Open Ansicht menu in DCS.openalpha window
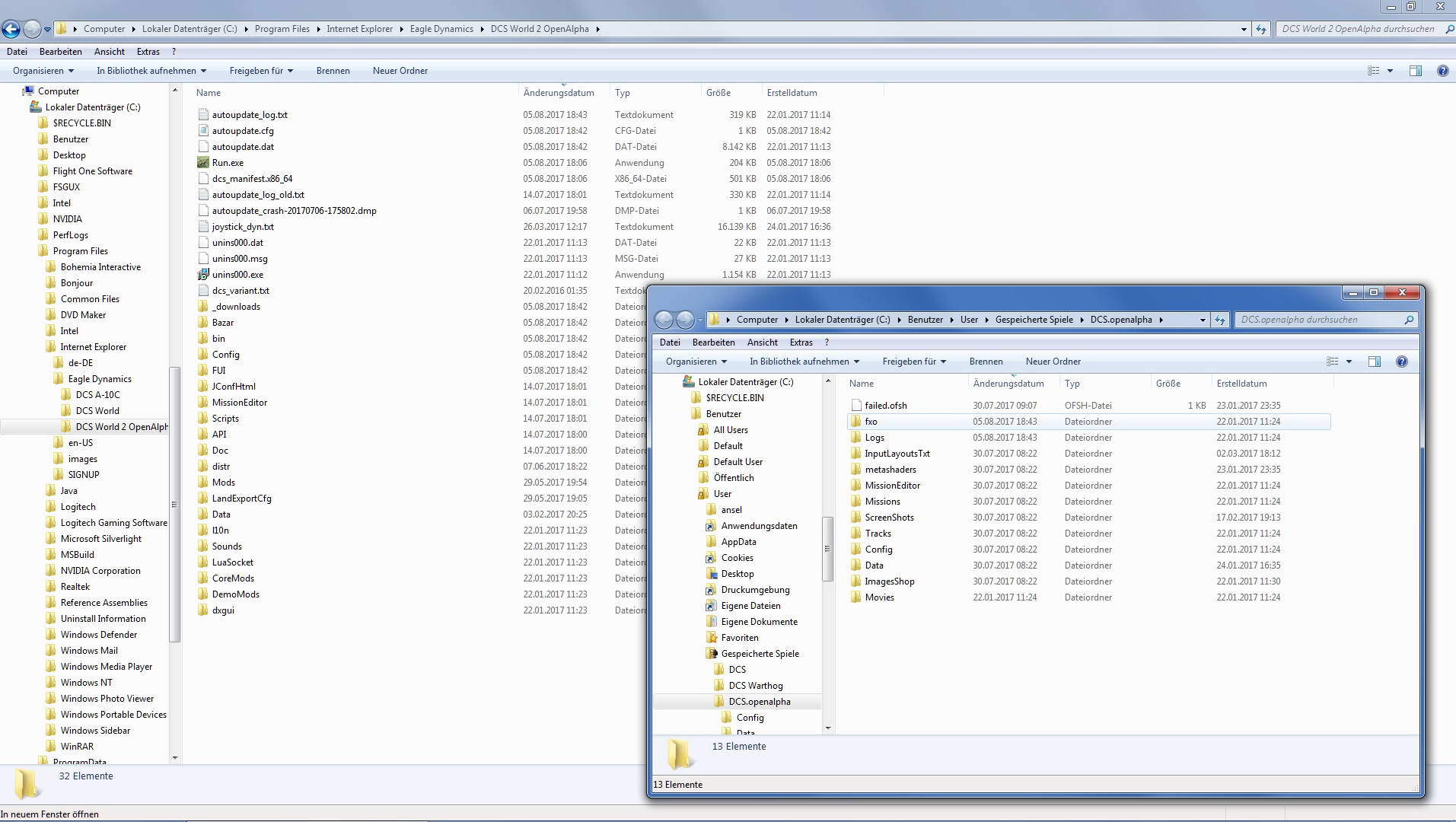Viewport: 1456px width, 822px height. pyautogui.click(x=763, y=342)
